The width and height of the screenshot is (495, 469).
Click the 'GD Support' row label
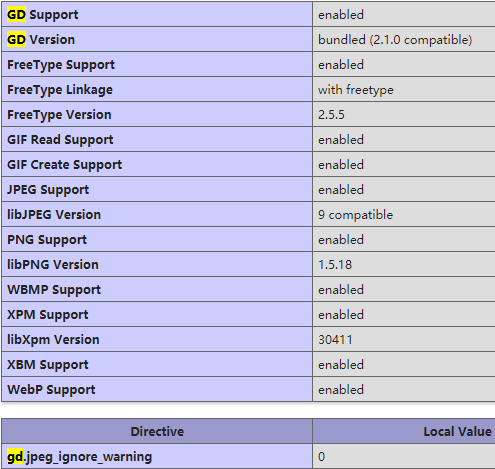(x=43, y=15)
